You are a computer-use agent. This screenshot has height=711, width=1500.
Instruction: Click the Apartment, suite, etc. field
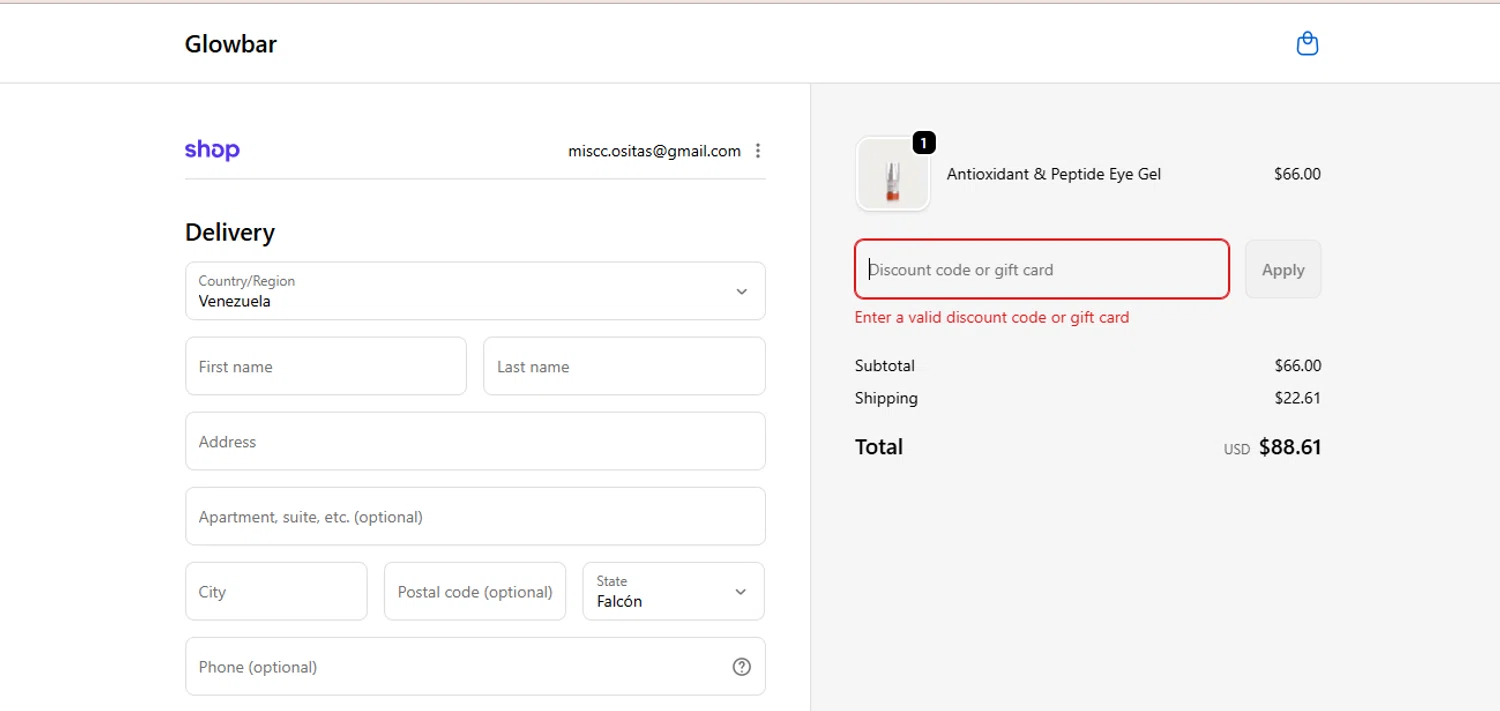click(x=475, y=516)
